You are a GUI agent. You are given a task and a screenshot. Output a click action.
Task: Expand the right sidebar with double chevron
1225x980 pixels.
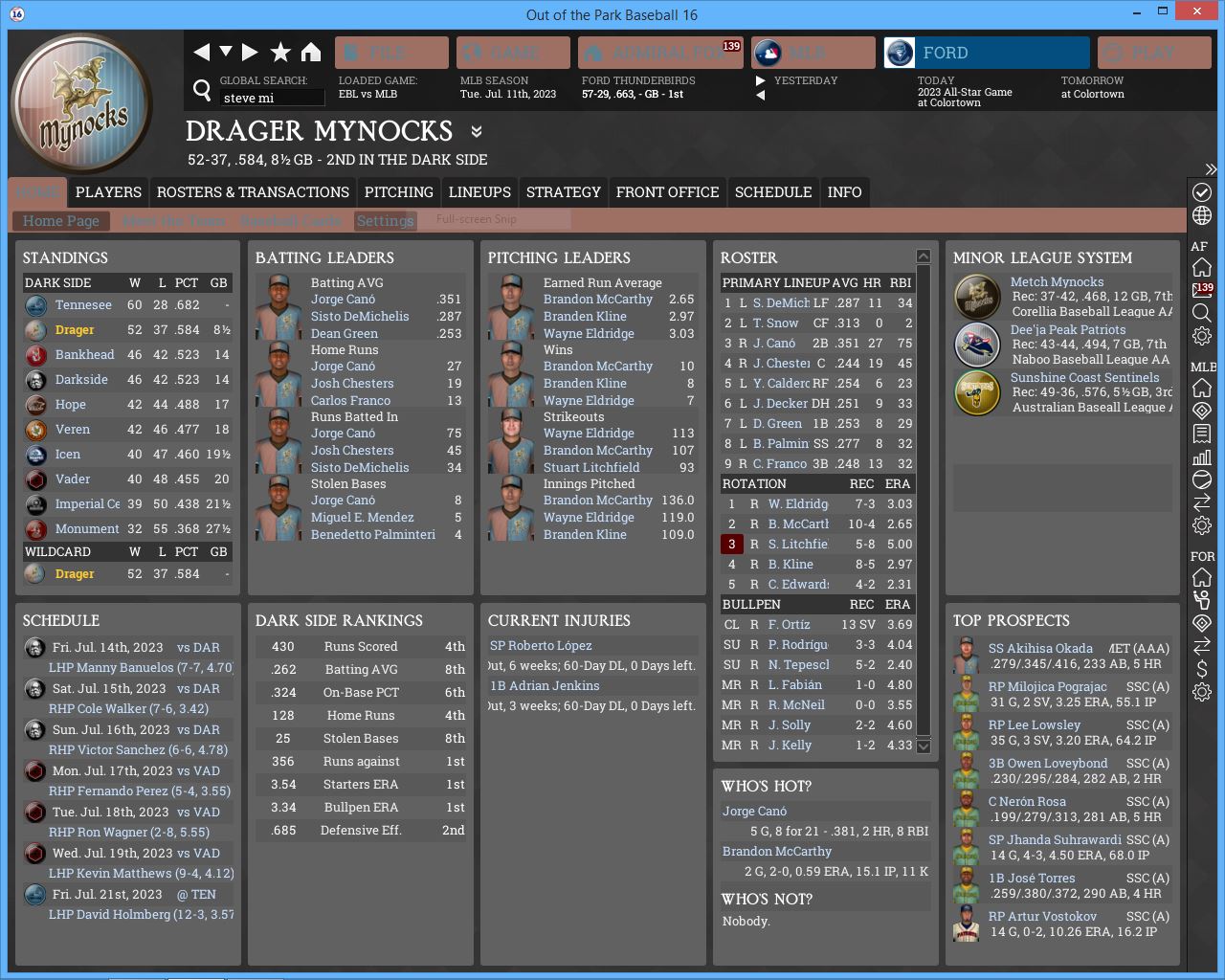click(1211, 169)
